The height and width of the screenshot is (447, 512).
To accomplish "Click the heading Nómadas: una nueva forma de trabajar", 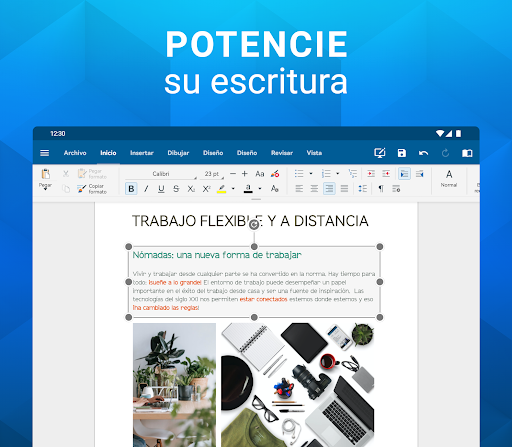I will tap(217, 255).
